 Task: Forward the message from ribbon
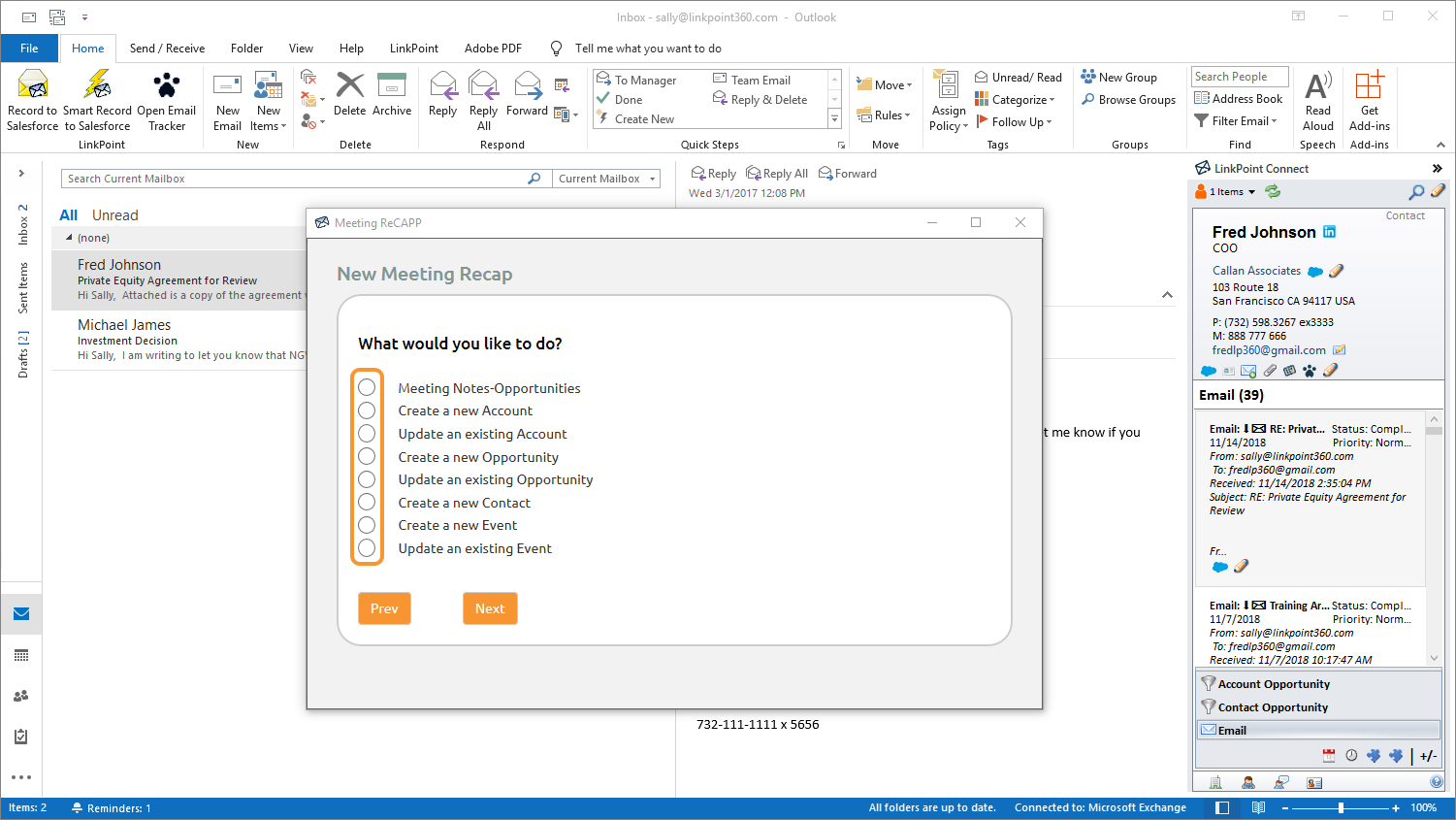[527, 94]
